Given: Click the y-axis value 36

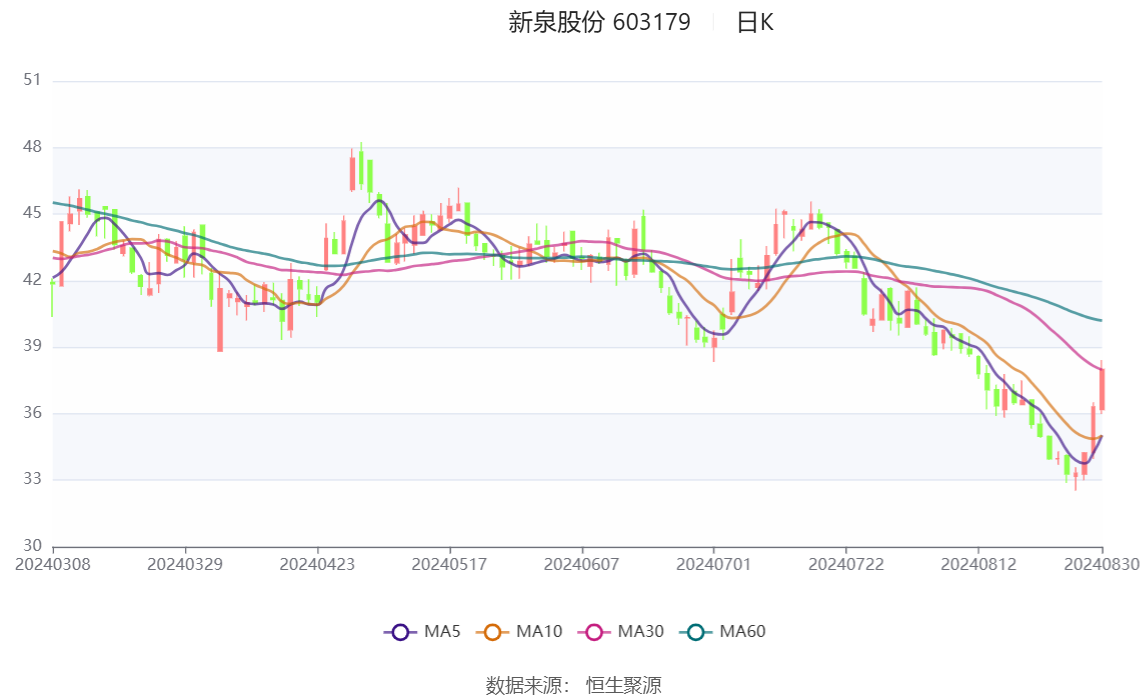Looking at the screenshot, I should [x=32, y=412].
